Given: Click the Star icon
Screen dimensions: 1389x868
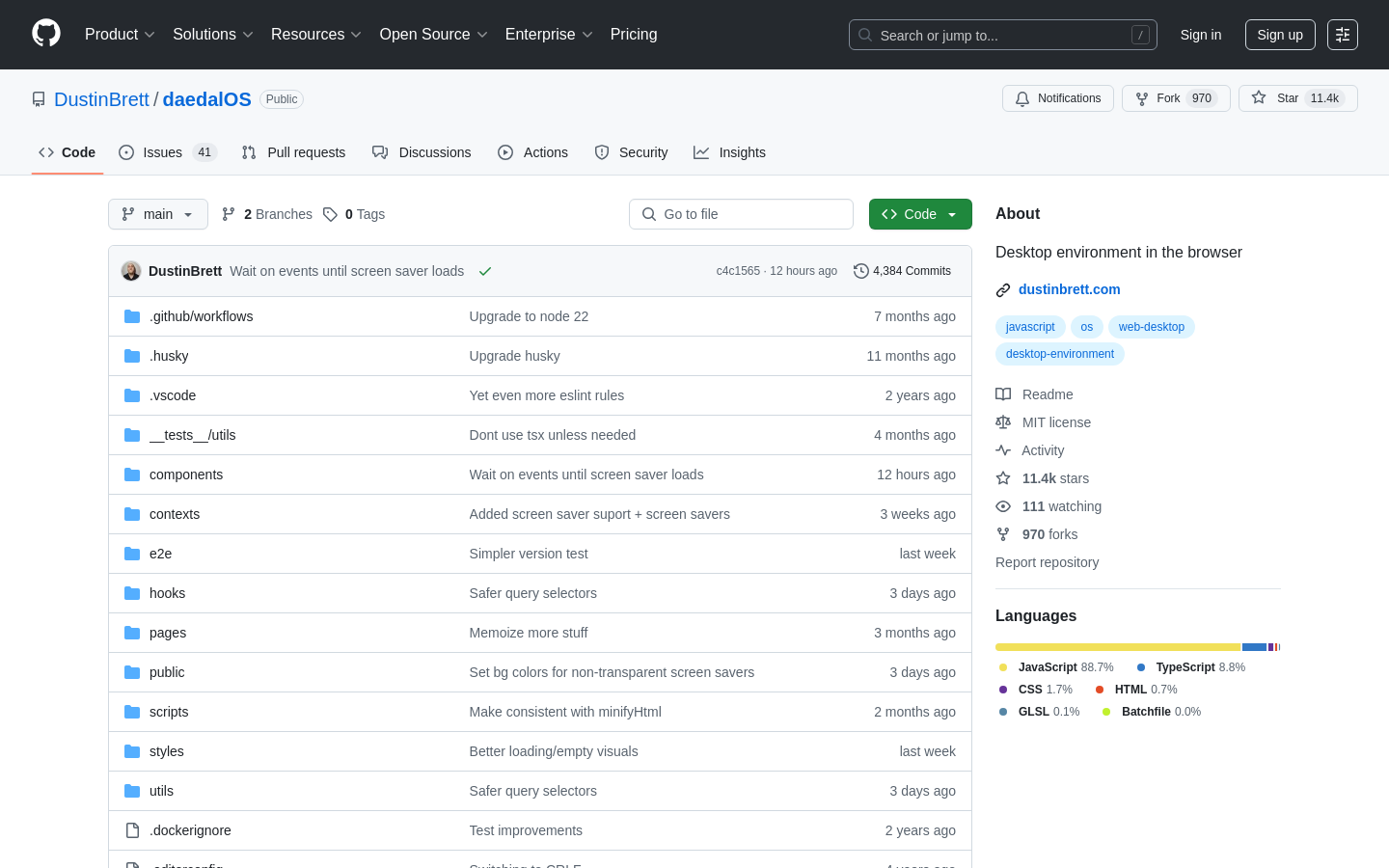Looking at the screenshot, I should 1259,97.
